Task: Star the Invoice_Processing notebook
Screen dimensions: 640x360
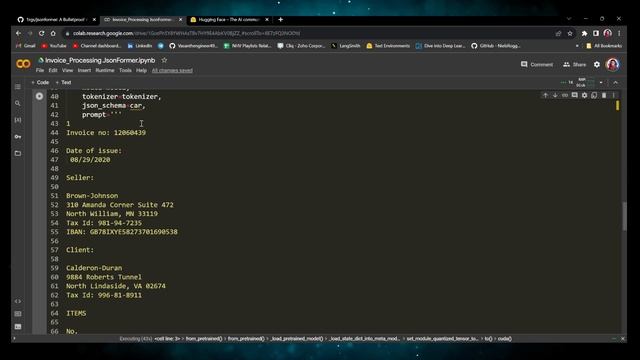Action: (164, 60)
